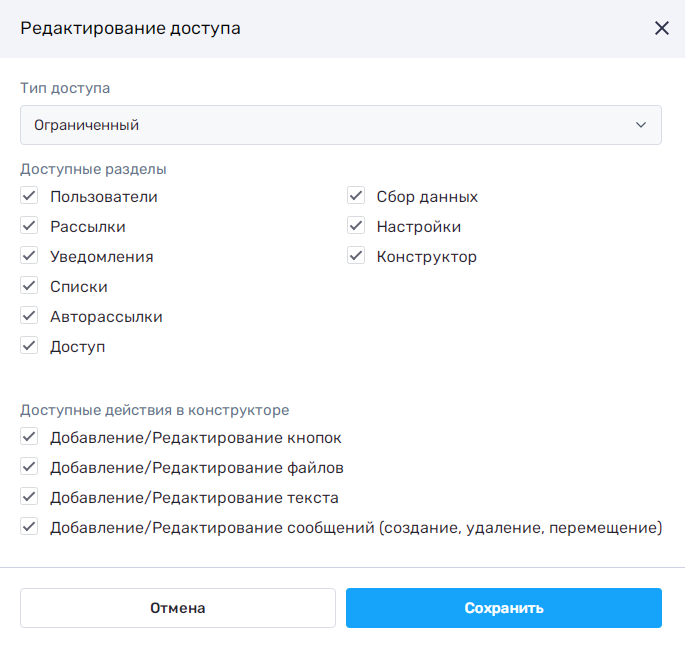Viewport: 685px width, 646px height.
Task: Disable the Уведомления checkbox
Action: point(29,257)
